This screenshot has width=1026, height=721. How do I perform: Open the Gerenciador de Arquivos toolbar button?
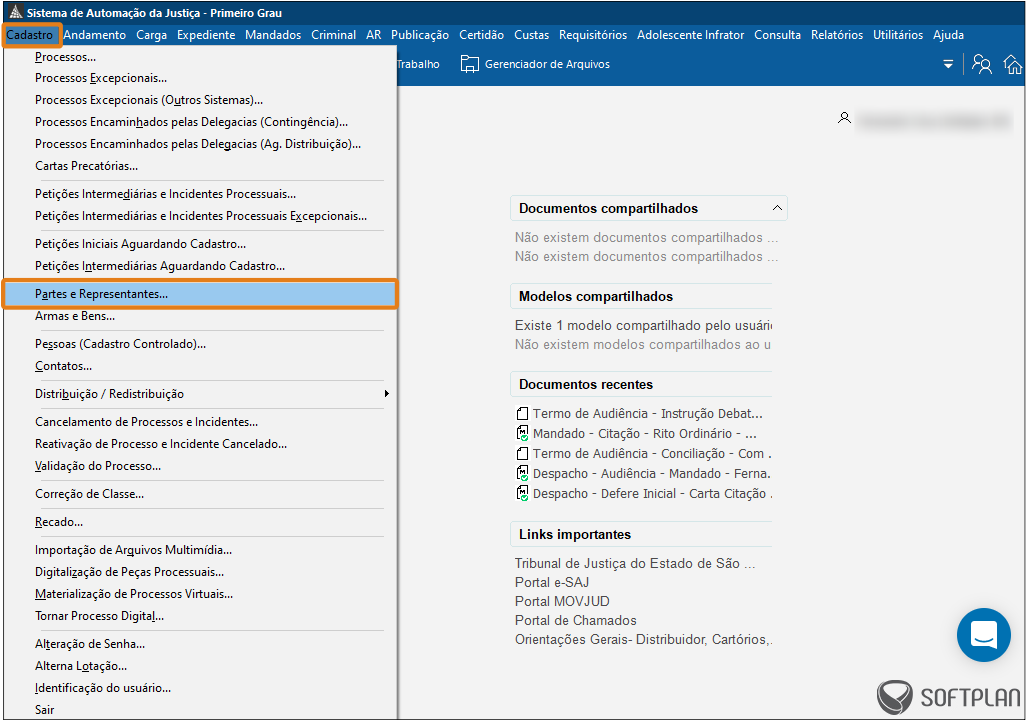point(535,64)
